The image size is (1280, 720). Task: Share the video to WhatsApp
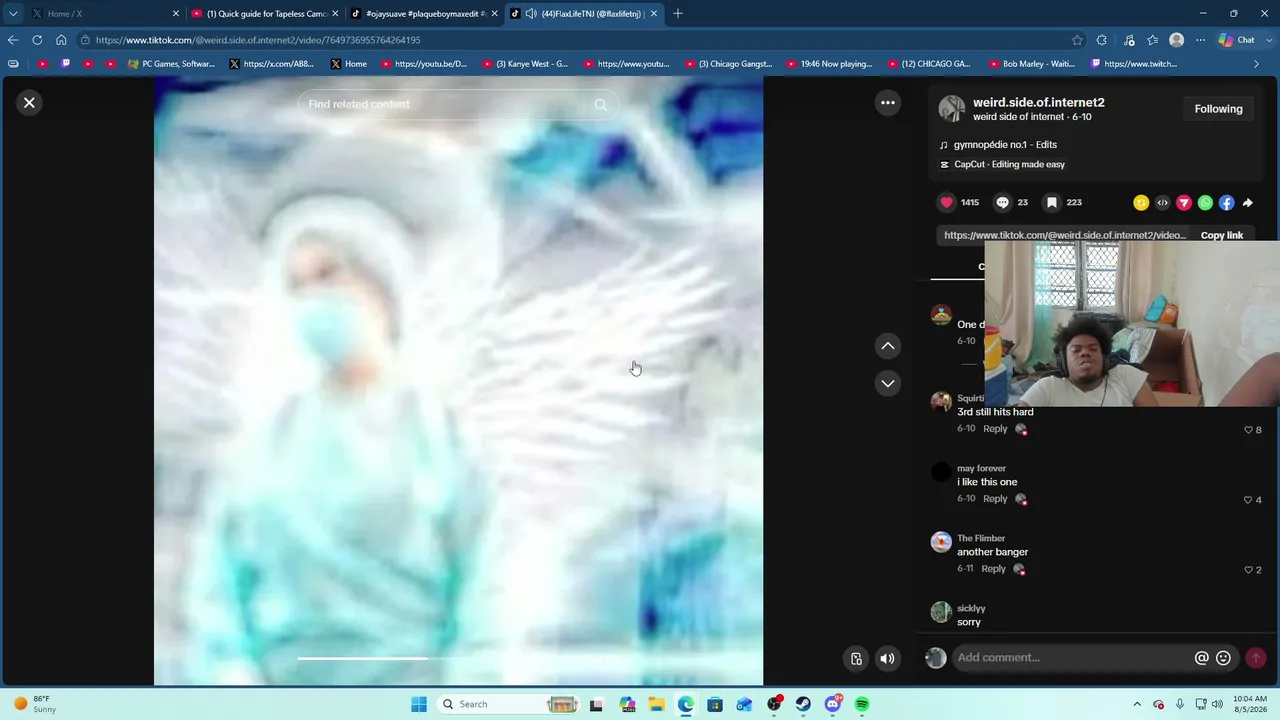1205,203
